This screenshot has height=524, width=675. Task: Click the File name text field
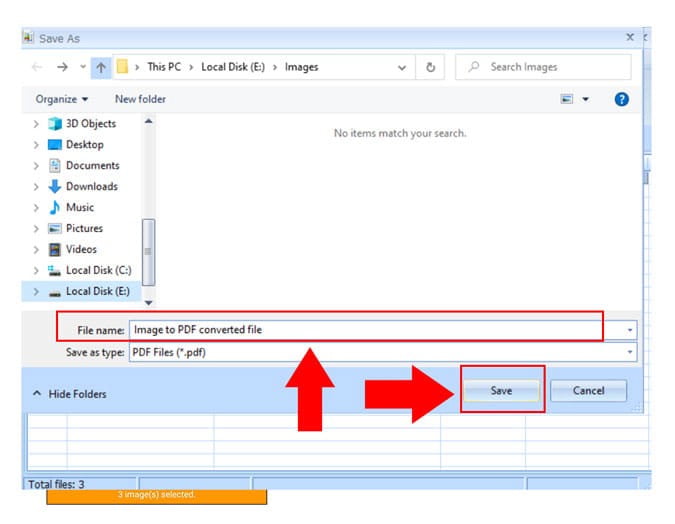click(365, 329)
